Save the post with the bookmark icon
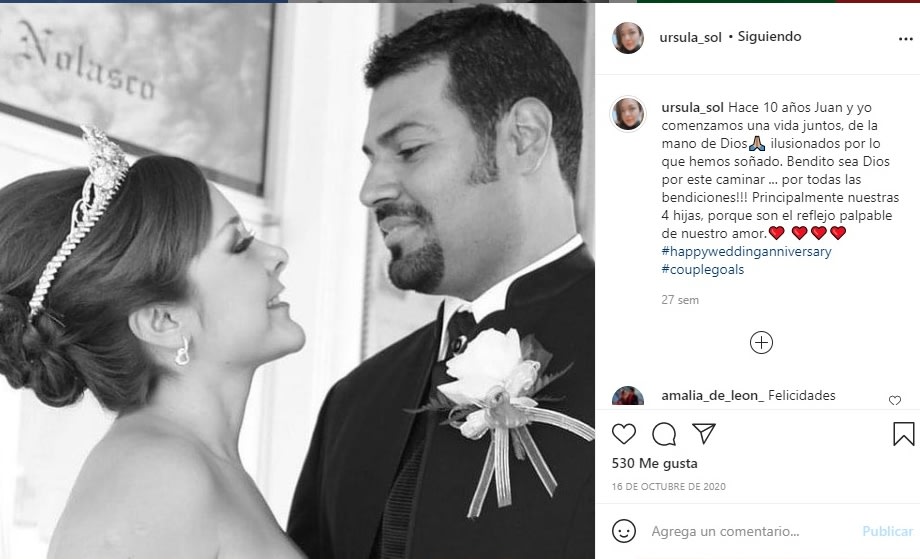920x559 pixels. click(x=904, y=434)
